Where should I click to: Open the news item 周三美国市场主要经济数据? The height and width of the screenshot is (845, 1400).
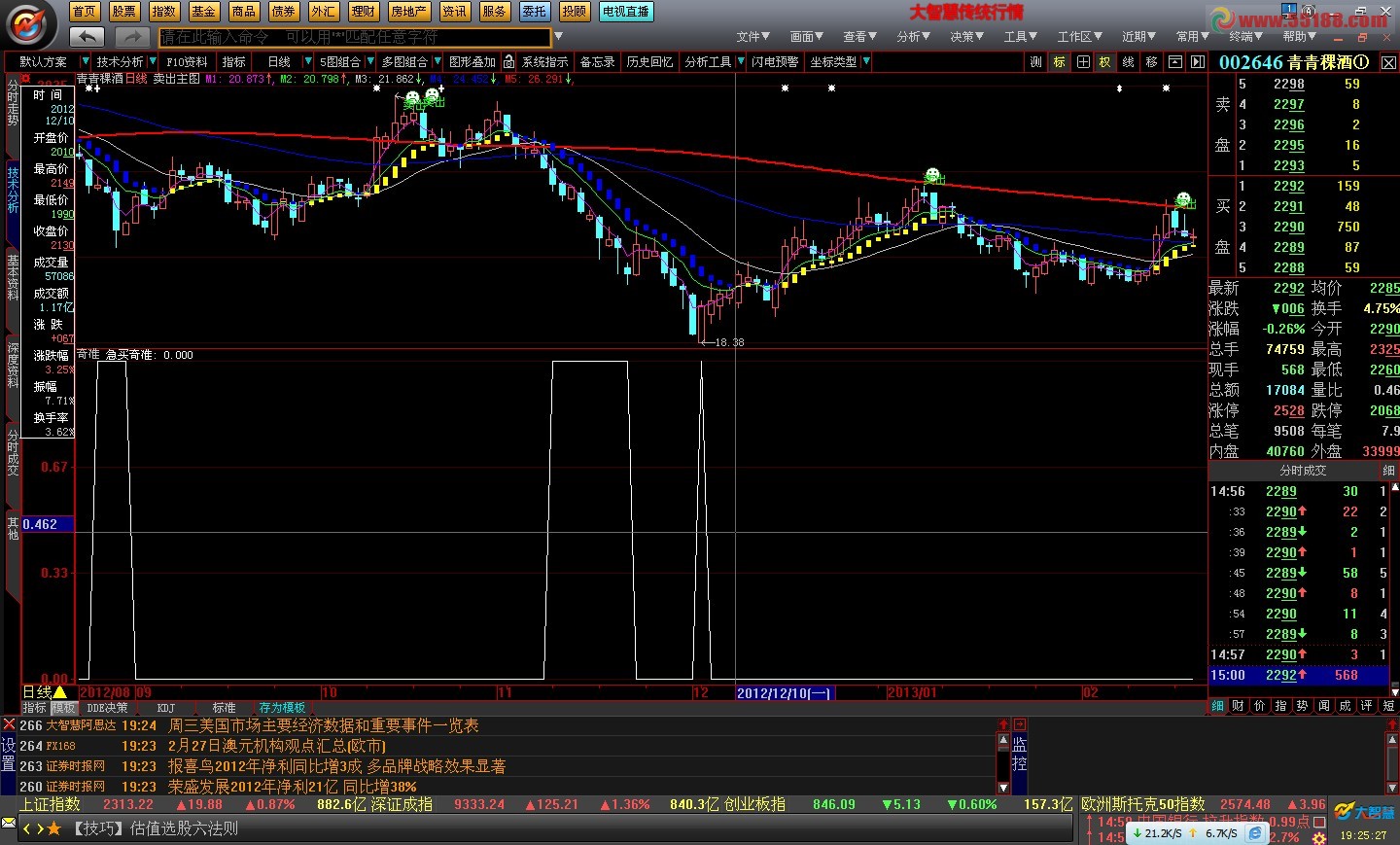point(324,725)
